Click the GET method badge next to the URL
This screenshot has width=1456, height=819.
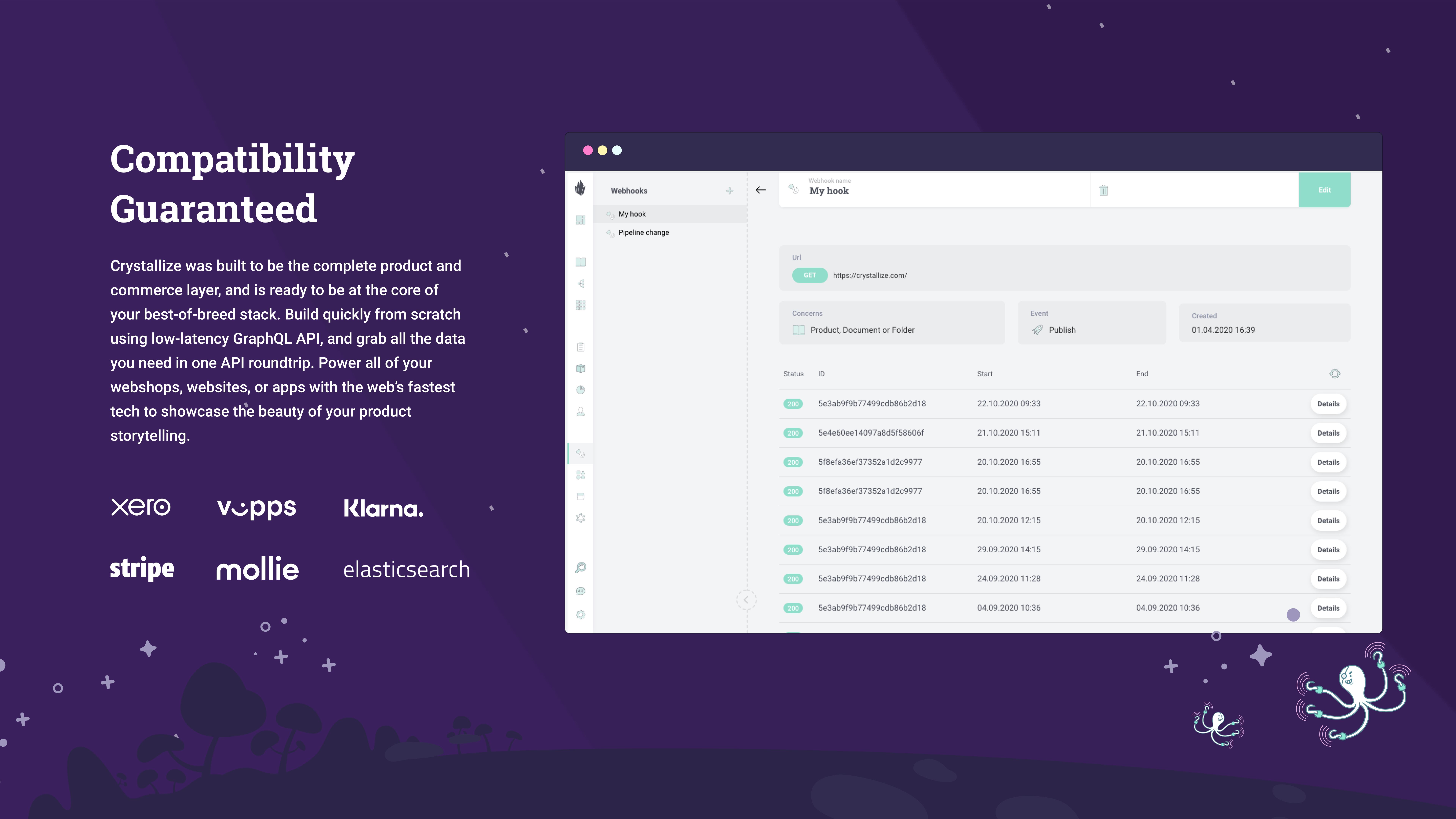pyautogui.click(x=809, y=275)
